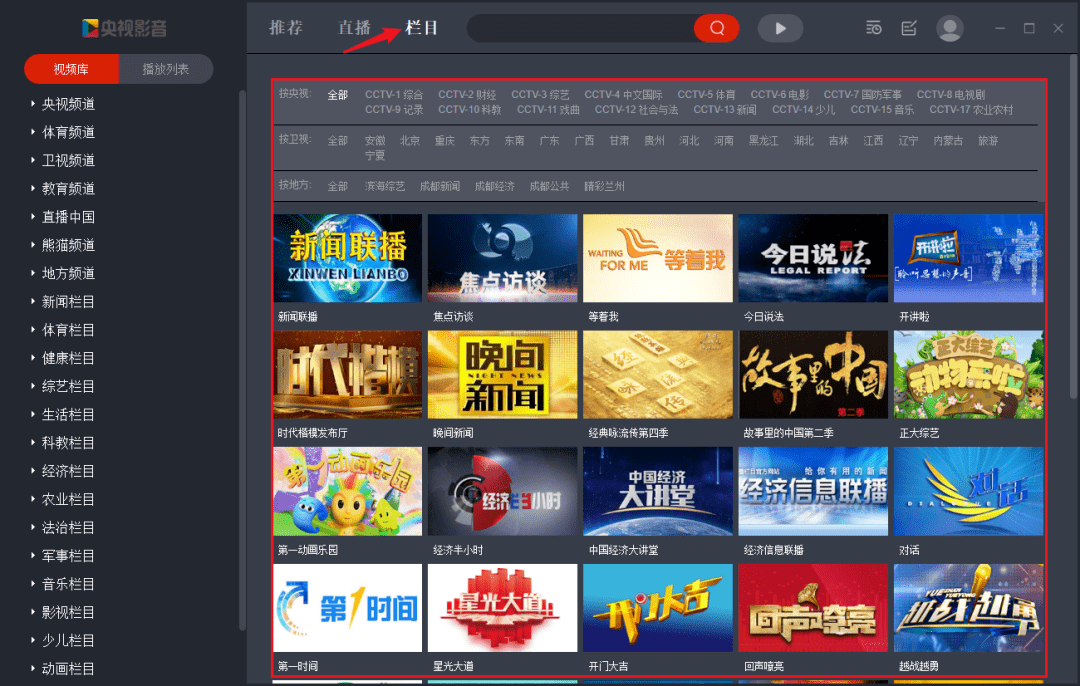Filter by CCTV-6 电影
The image size is (1080, 686).
coord(780,95)
